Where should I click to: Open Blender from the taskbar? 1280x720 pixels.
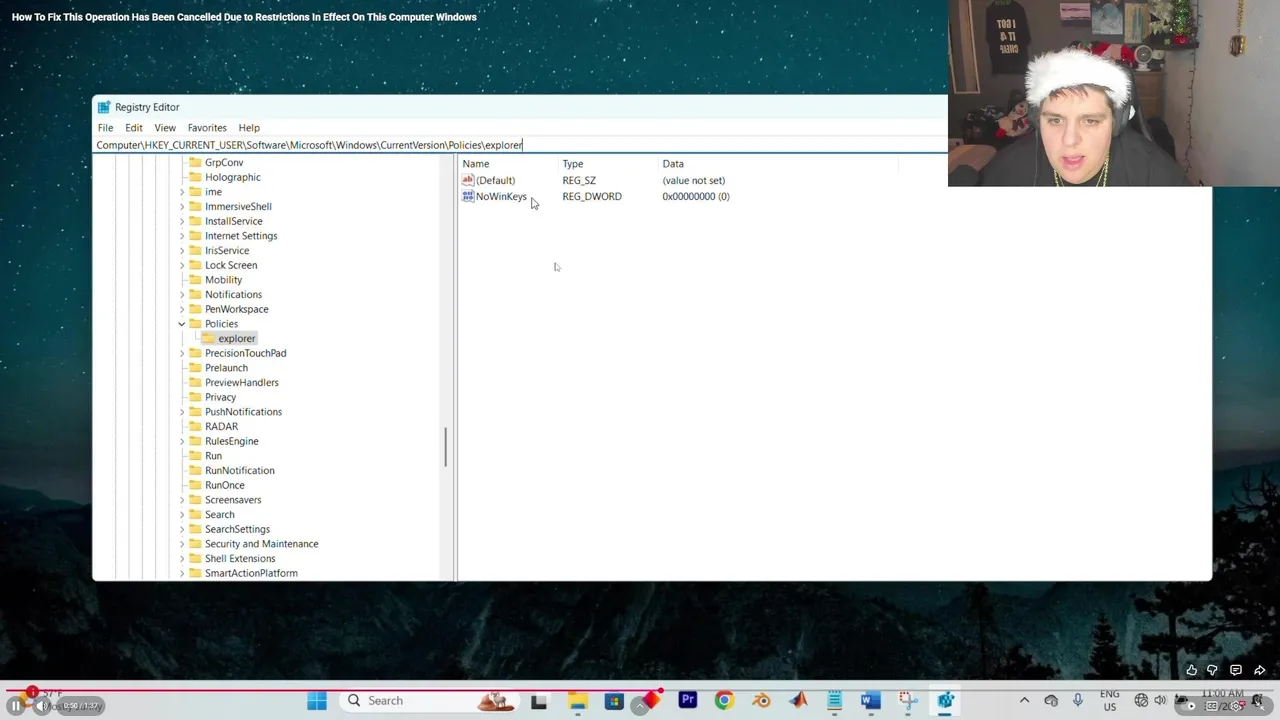[761, 701]
